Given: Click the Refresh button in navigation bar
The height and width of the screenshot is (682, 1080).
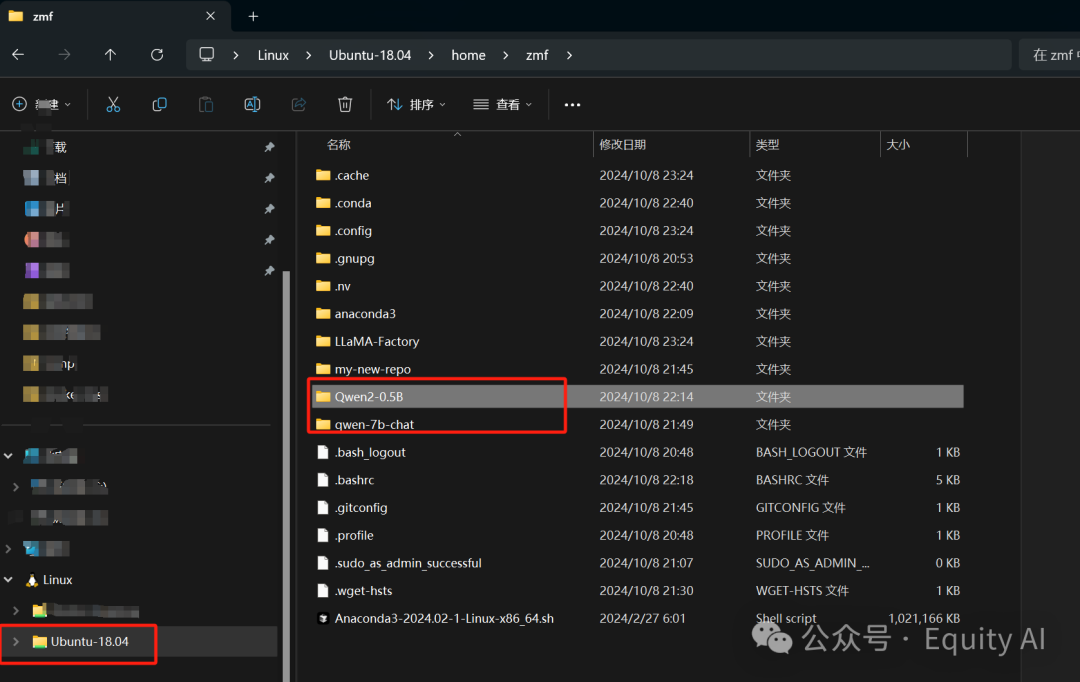Looking at the screenshot, I should pyautogui.click(x=157, y=55).
